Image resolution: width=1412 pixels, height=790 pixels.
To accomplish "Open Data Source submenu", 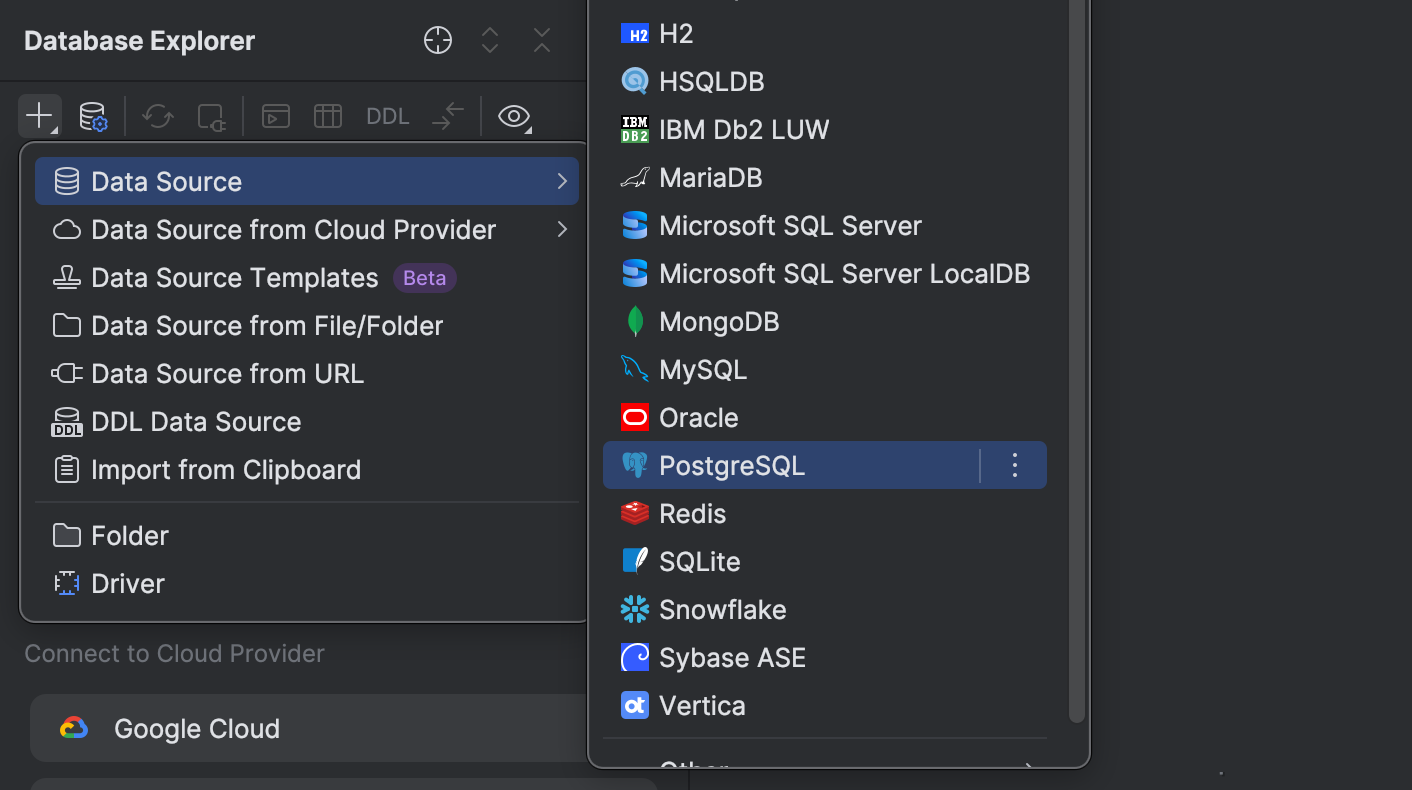I will pyautogui.click(x=307, y=181).
